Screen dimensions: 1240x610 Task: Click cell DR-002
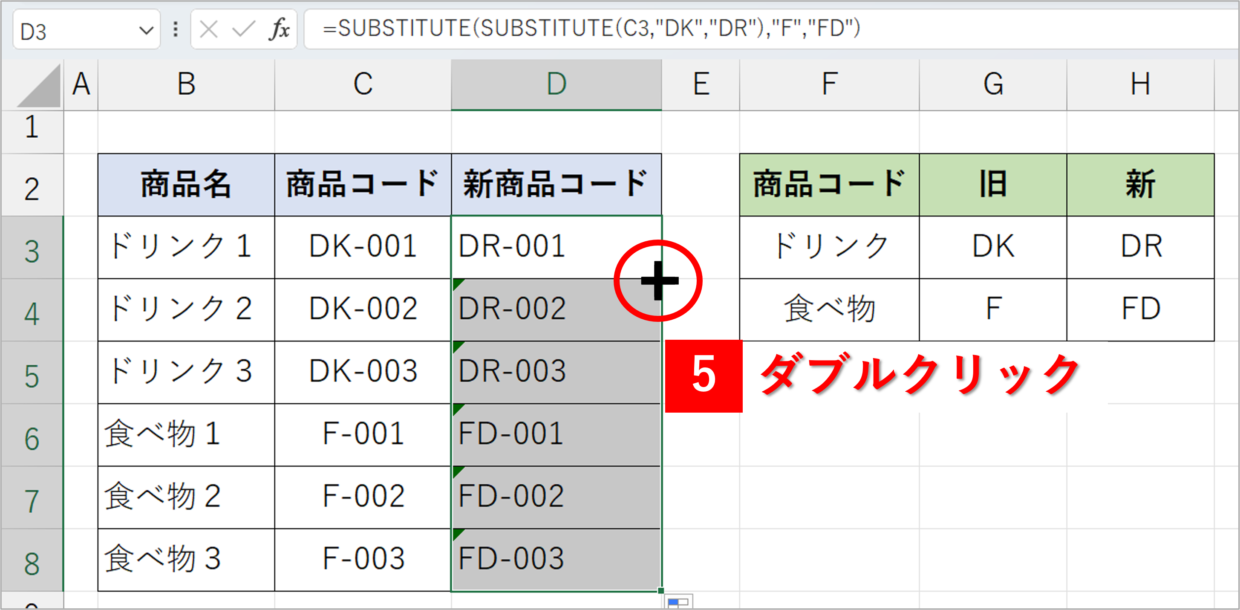pos(556,311)
